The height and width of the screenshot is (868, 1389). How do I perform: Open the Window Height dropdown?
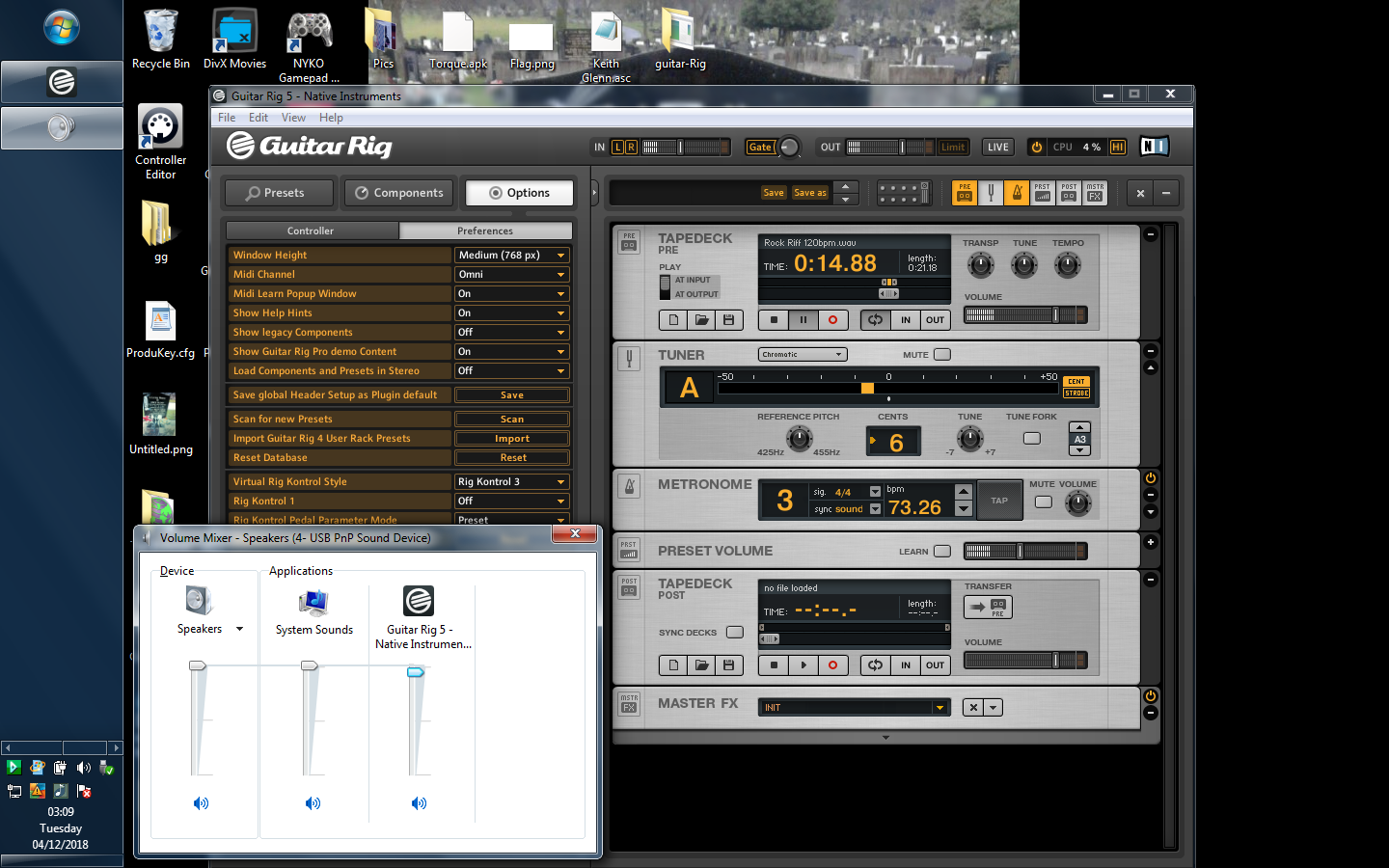511,256
